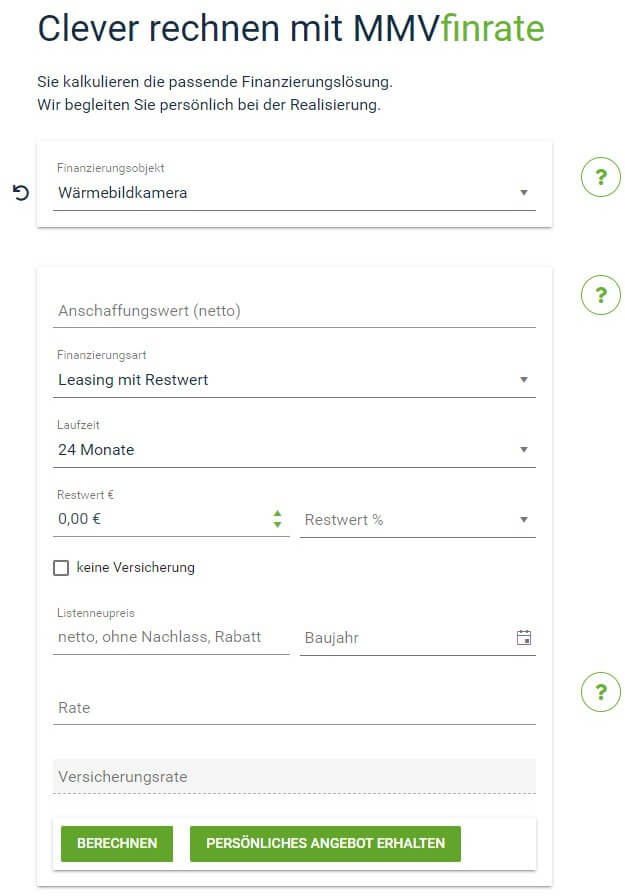Viewport: 625px width, 896px height.
Task: Focus the Anschaffungswert (netto) input
Action: [295, 311]
